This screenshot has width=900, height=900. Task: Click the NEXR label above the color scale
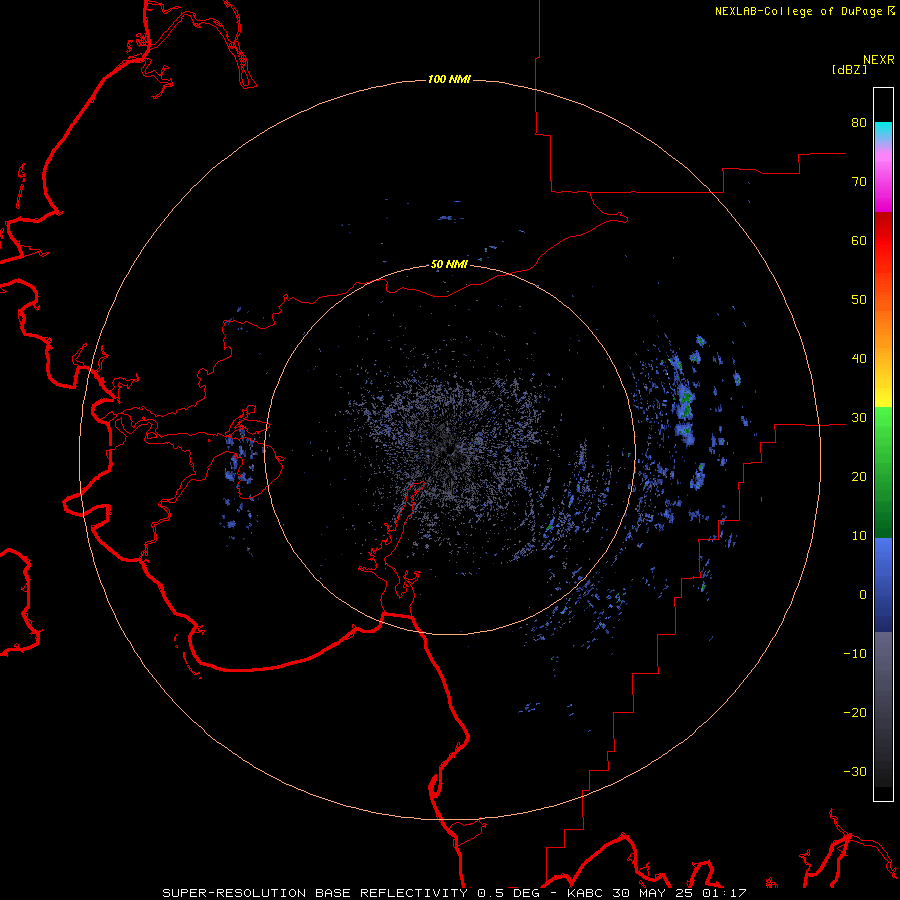(x=878, y=60)
